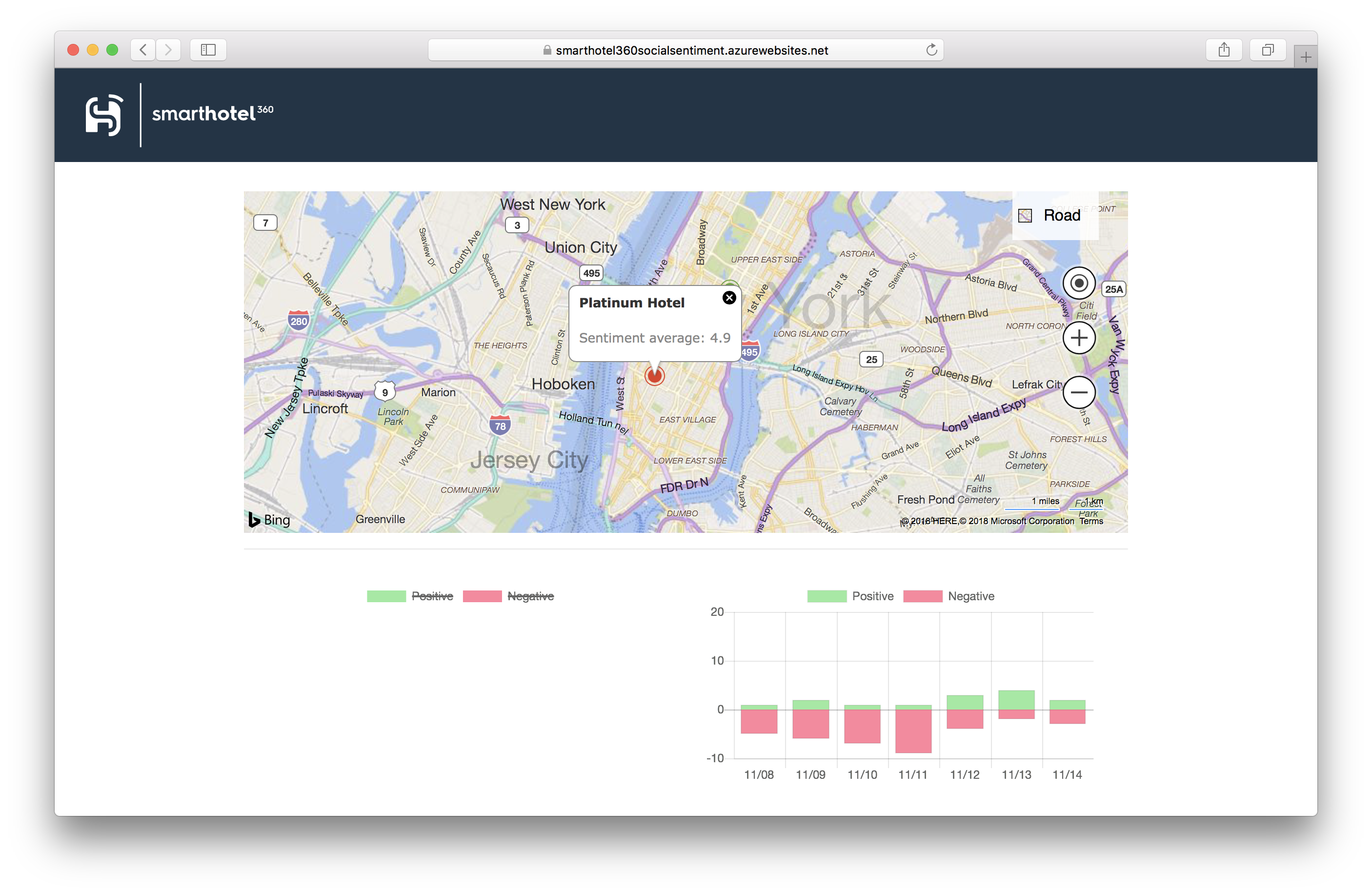Reload the page with refresh icon
This screenshot has width=1372, height=894.
[x=931, y=50]
